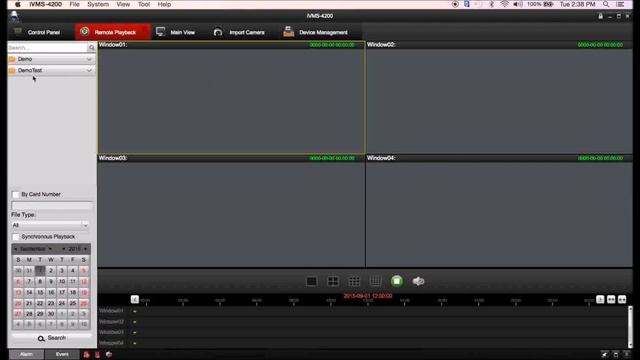Go to previous month in calendar
This screenshot has width=640, height=360.
click(16, 249)
